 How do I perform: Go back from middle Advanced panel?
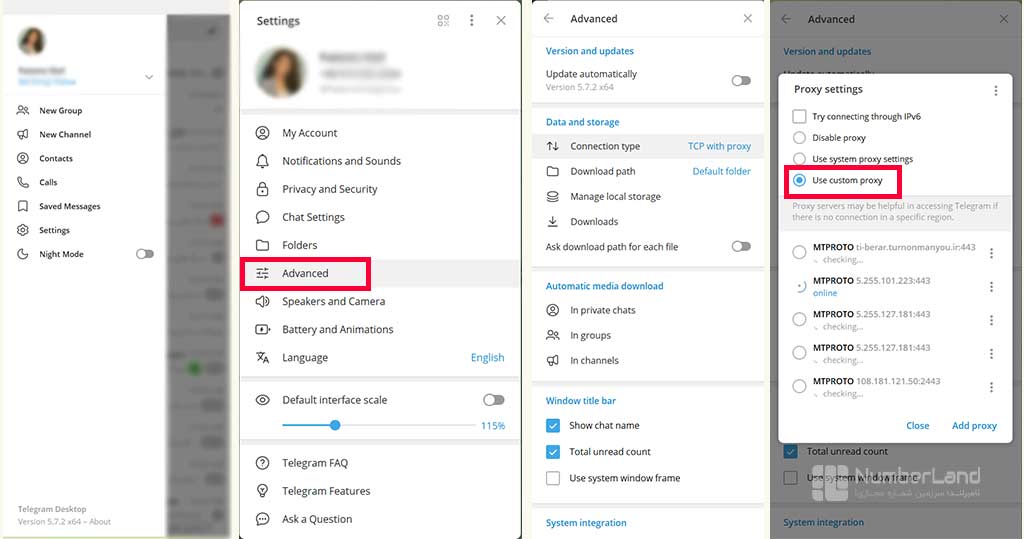click(549, 18)
